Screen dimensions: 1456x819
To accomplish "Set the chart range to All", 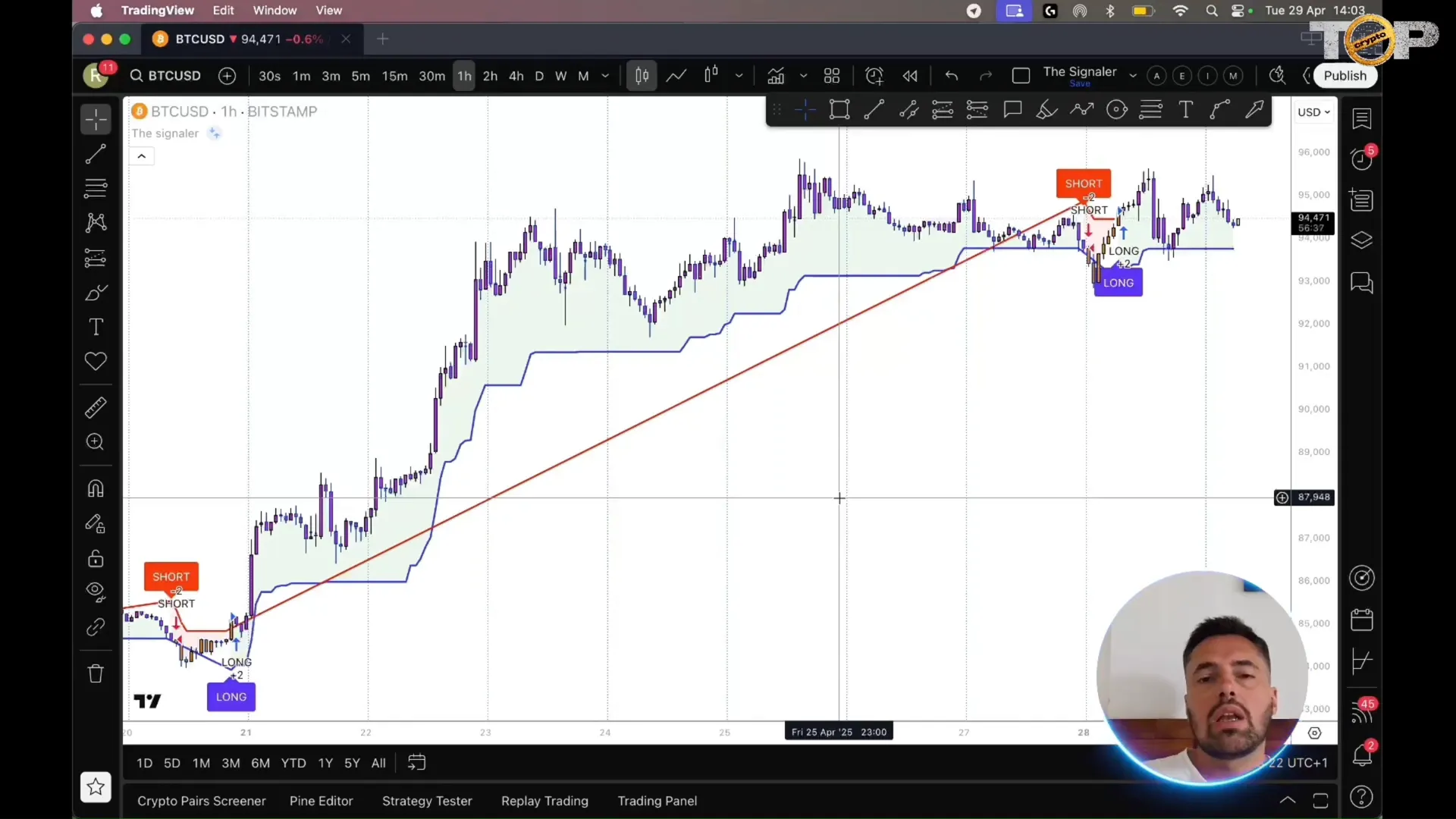I will pos(378,763).
